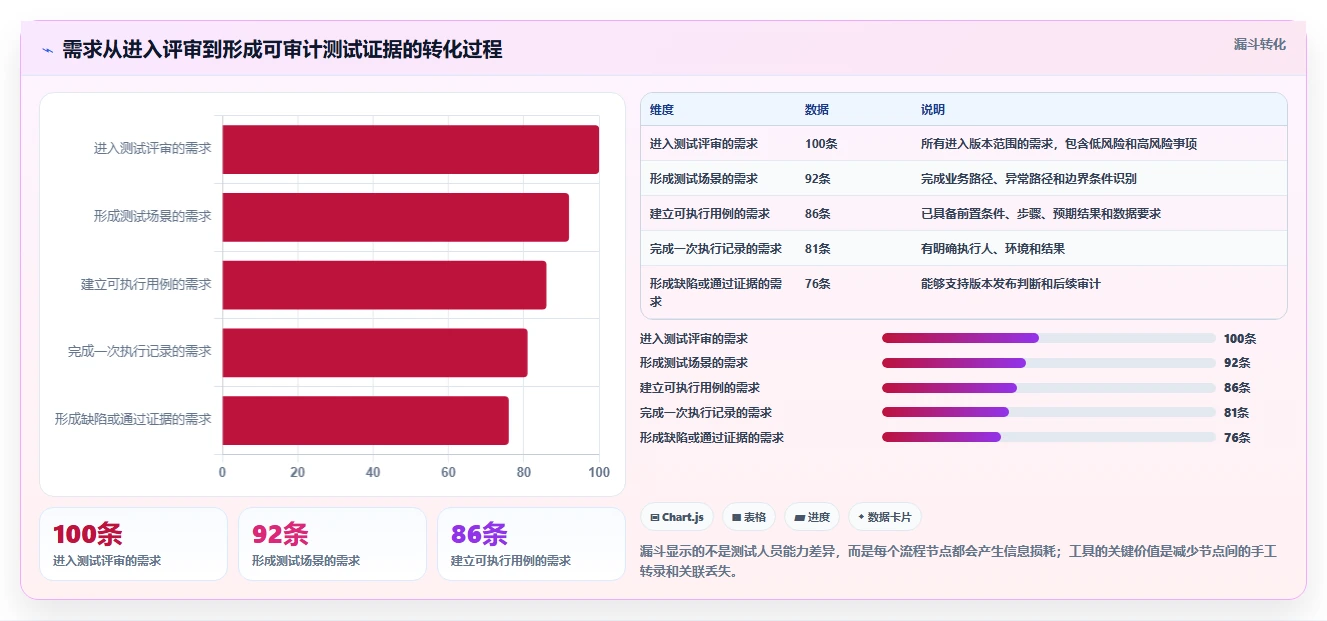This screenshot has width=1327, height=621.
Task: Click the description 能够支持版本发布判断和后续审计
Action: pos(1011,284)
